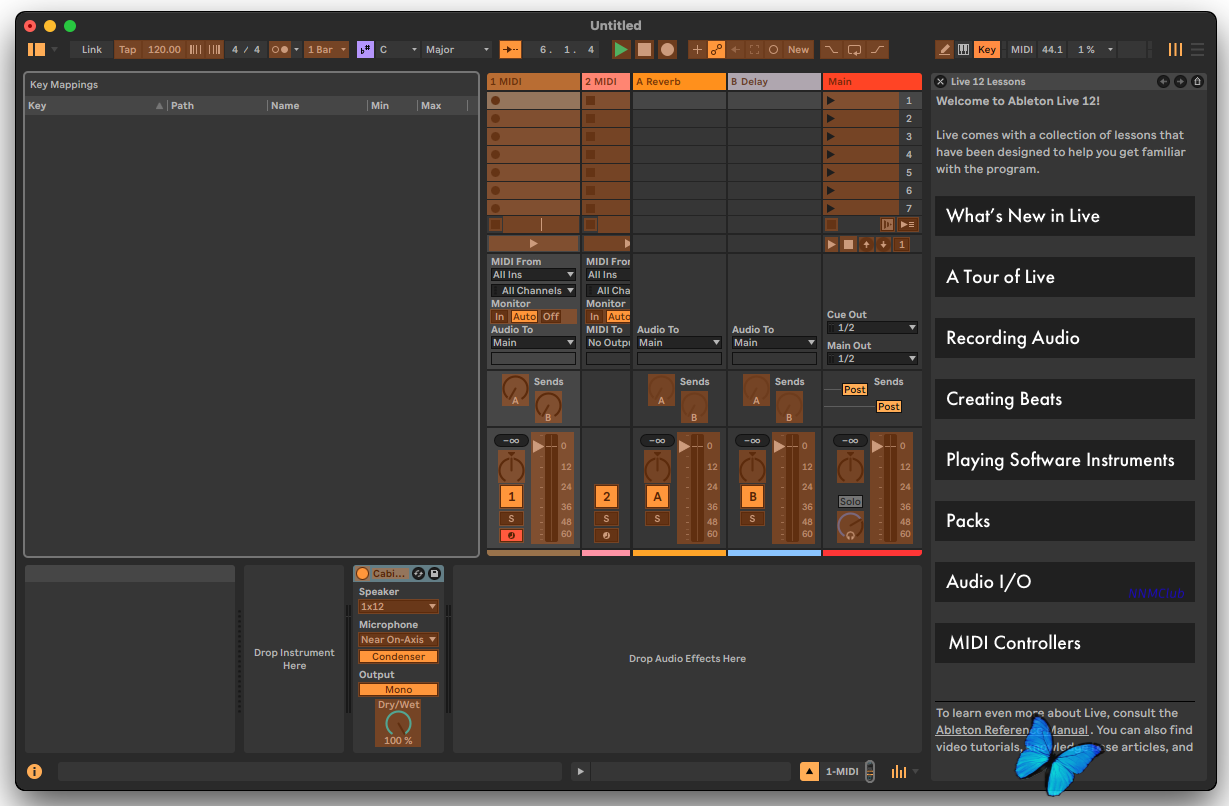The height and width of the screenshot is (806, 1229).
Task: Start playback with the Play button
Action: [x=621, y=49]
